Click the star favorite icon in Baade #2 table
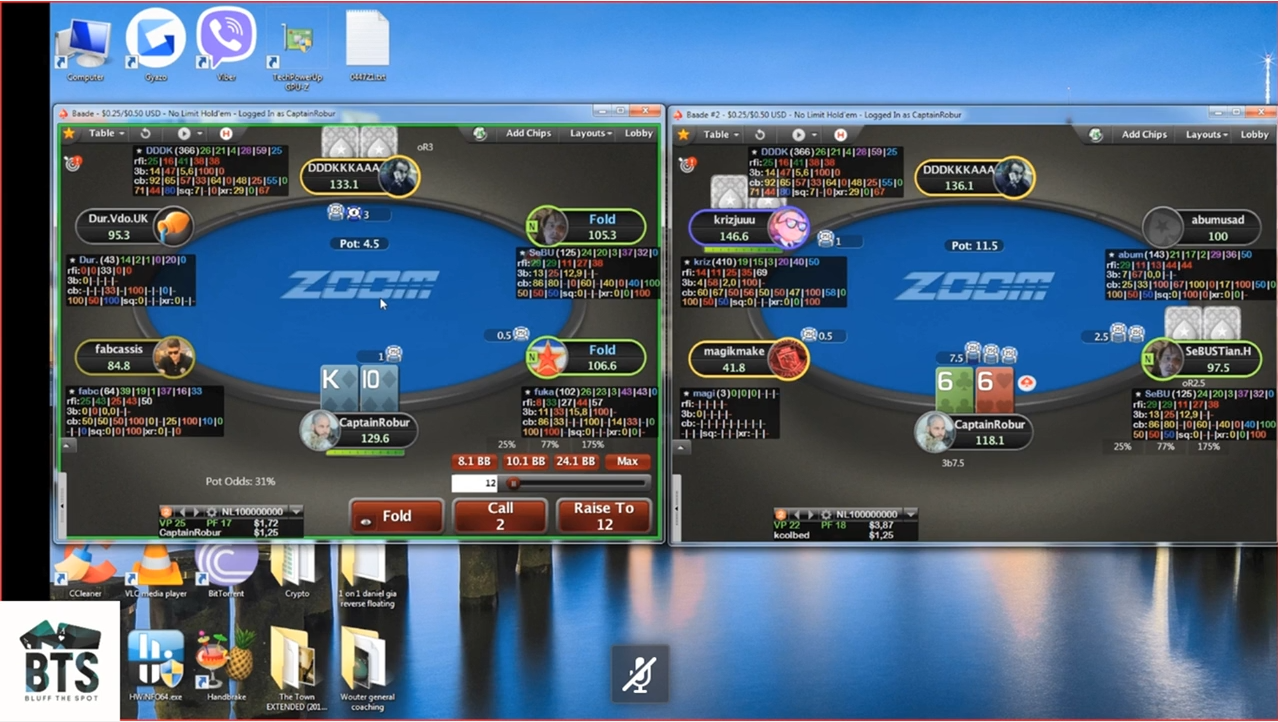Image resolution: width=1278 pixels, height=722 pixels. click(x=684, y=134)
